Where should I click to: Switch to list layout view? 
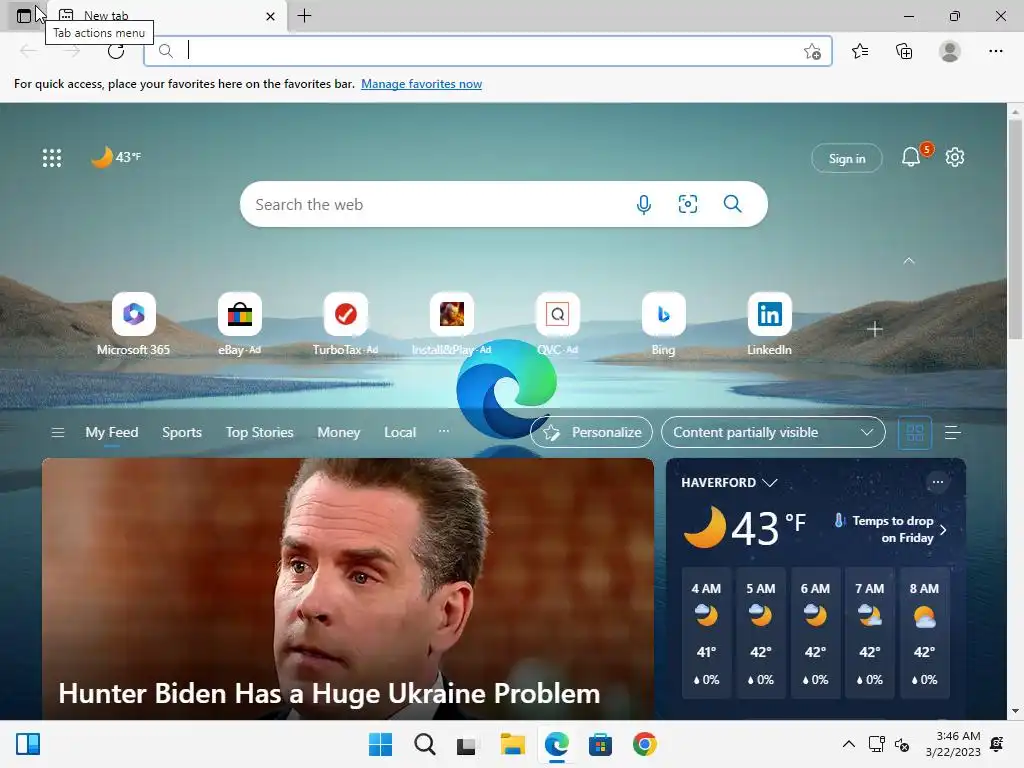pyautogui.click(x=952, y=432)
